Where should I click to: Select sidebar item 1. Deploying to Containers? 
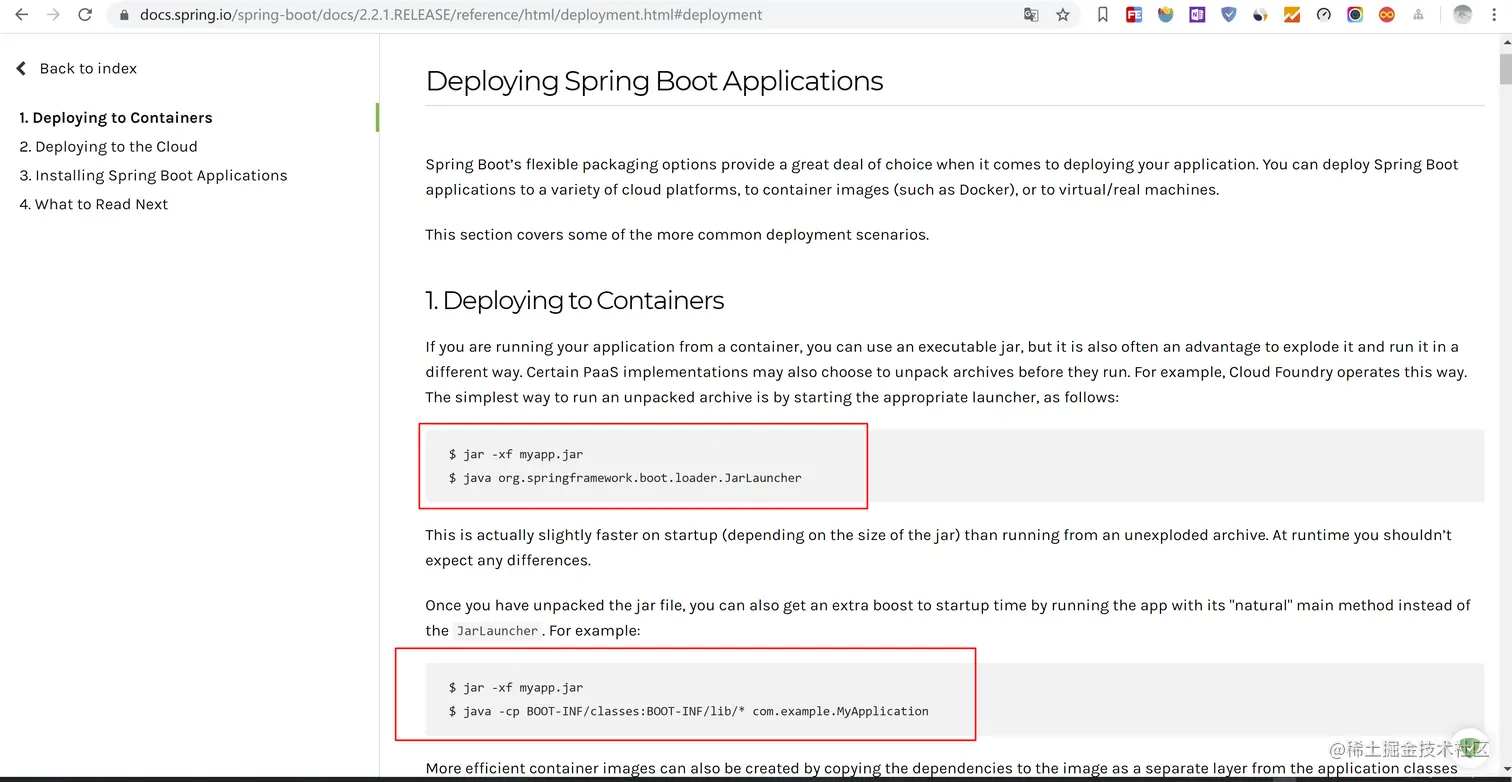tap(116, 118)
